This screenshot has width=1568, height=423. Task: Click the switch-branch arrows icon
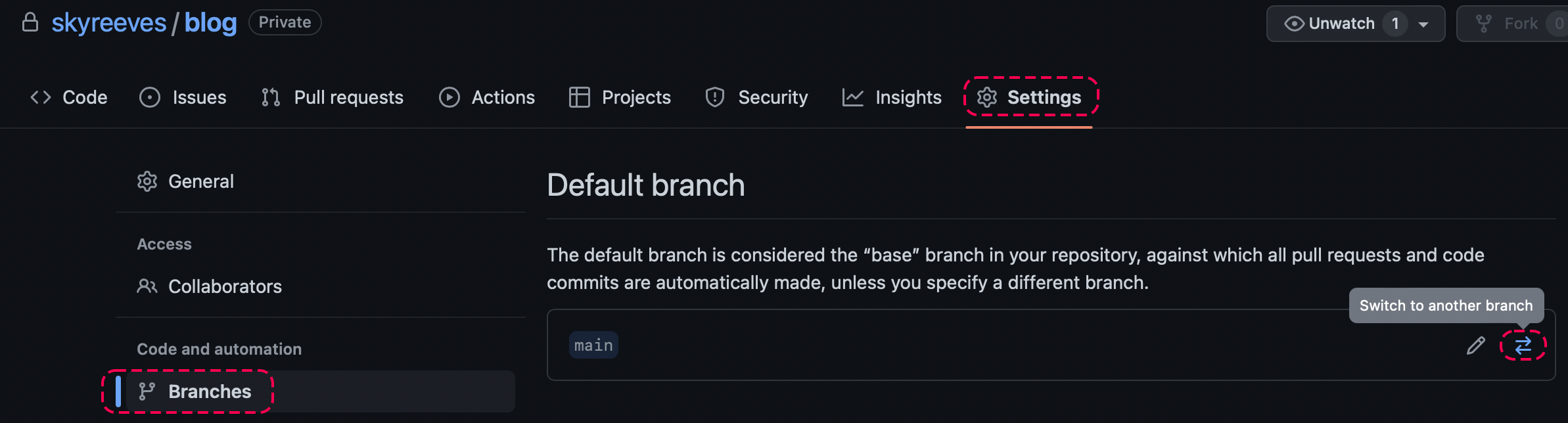1523,345
